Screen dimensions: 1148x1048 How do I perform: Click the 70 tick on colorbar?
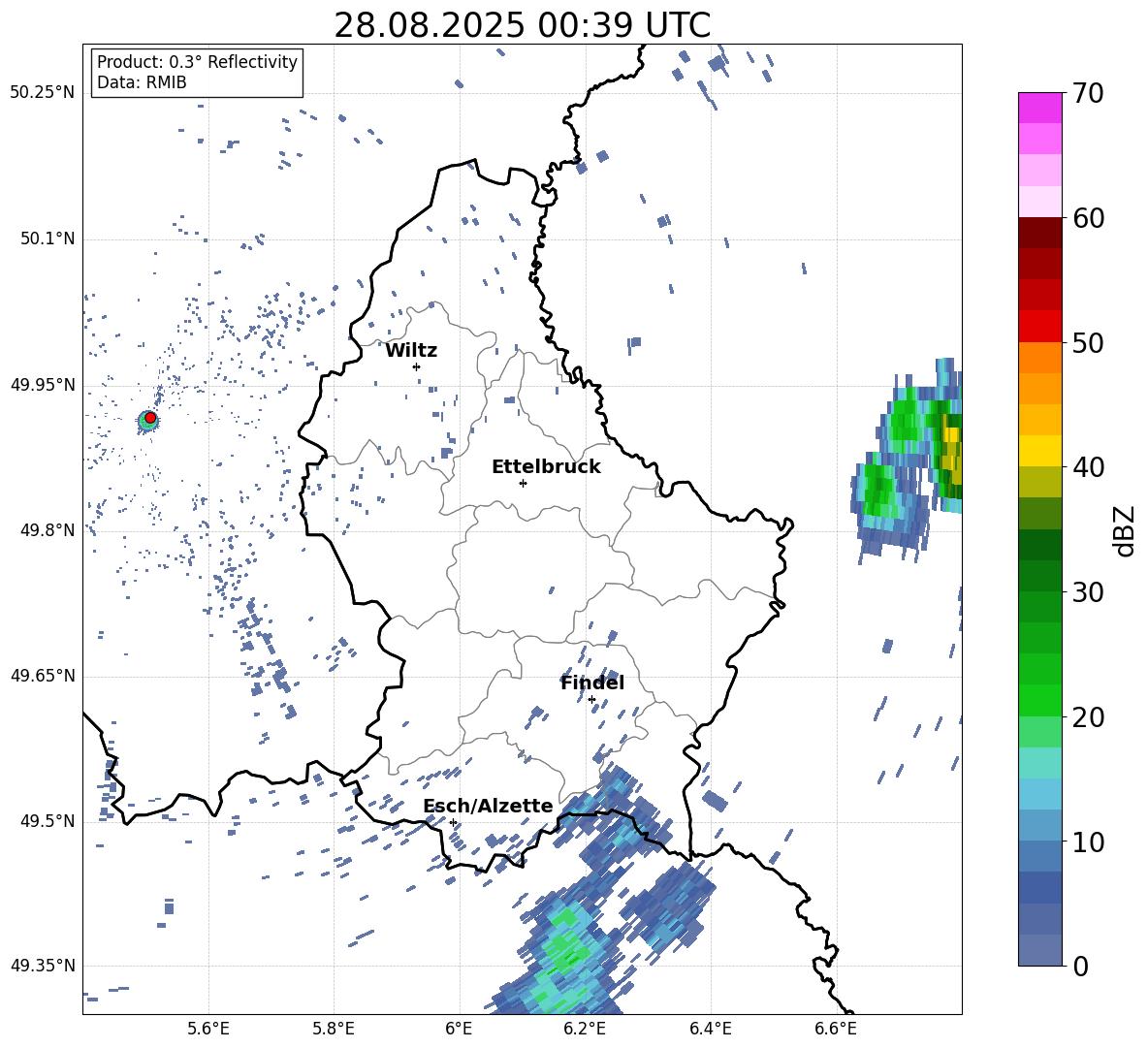pos(1088,93)
